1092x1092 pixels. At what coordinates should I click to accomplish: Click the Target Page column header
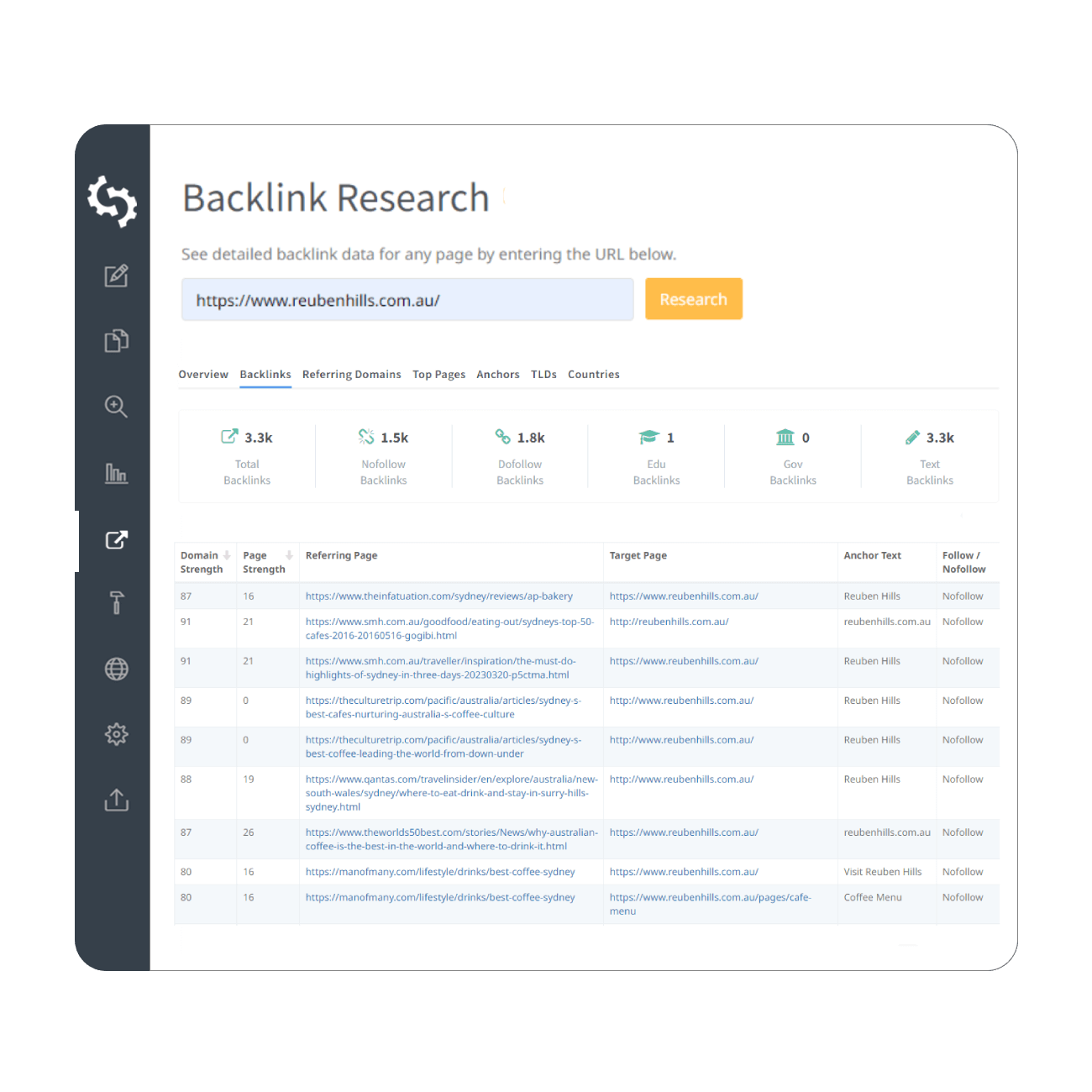(x=638, y=555)
